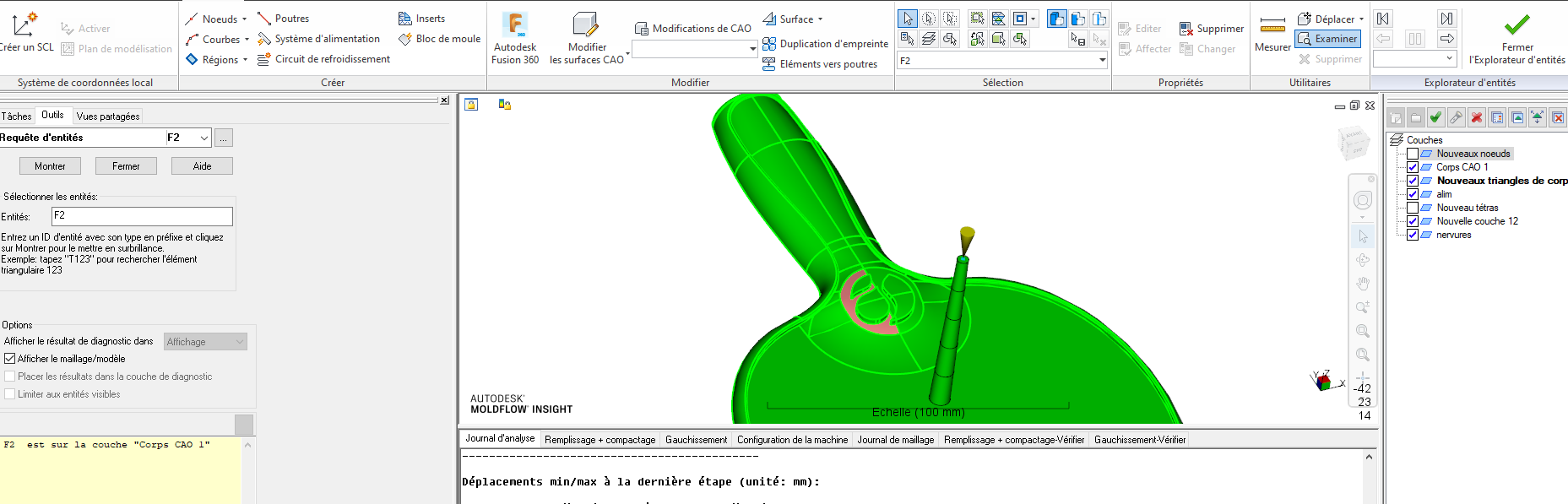This screenshot has width=1568, height=504.
Task: Uncheck Afficher le maillage/modèle option
Action: [x=10, y=359]
